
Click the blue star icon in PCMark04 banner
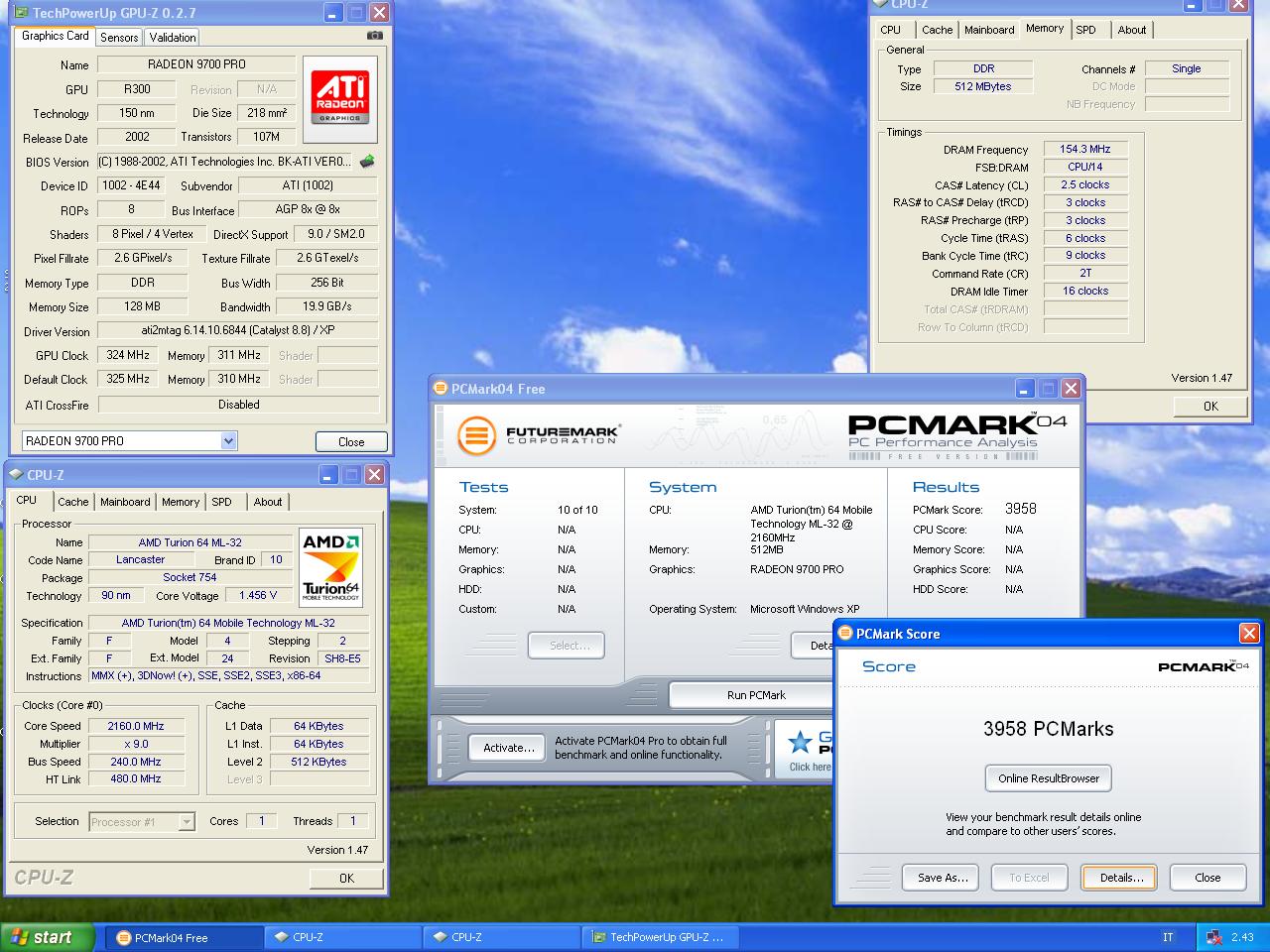pos(799,741)
